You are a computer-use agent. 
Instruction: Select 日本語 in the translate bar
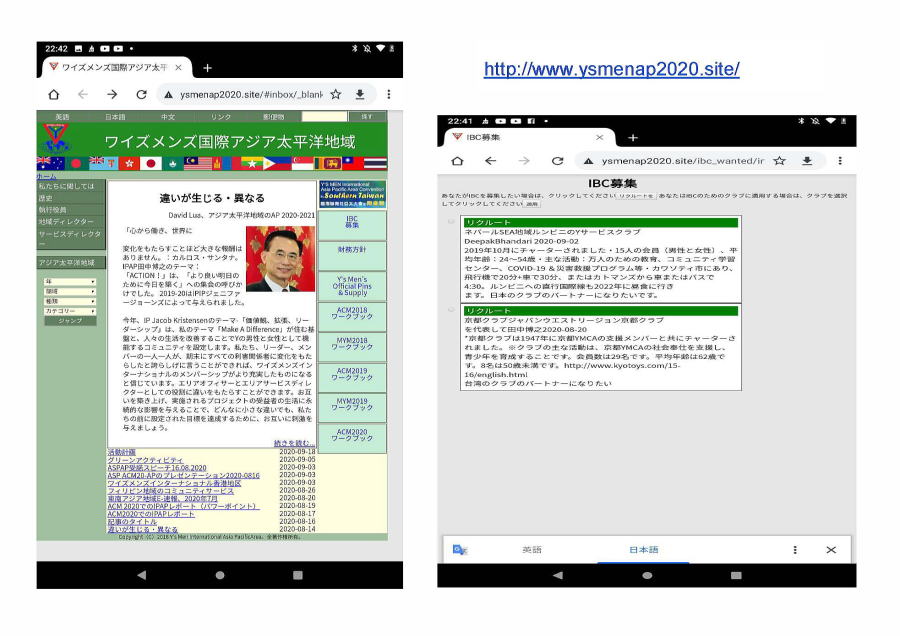(x=643, y=549)
